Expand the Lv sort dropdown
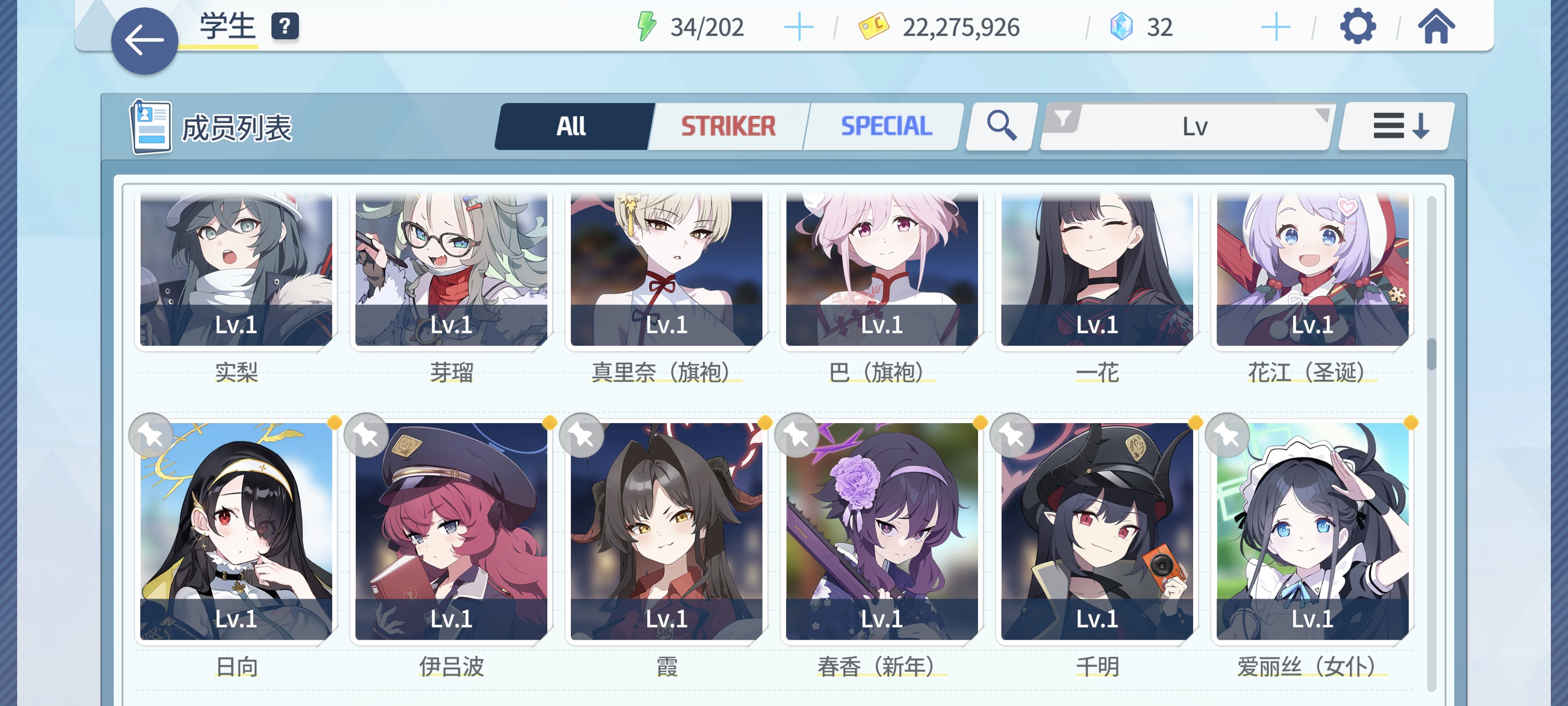The image size is (1568, 706). 1187,126
